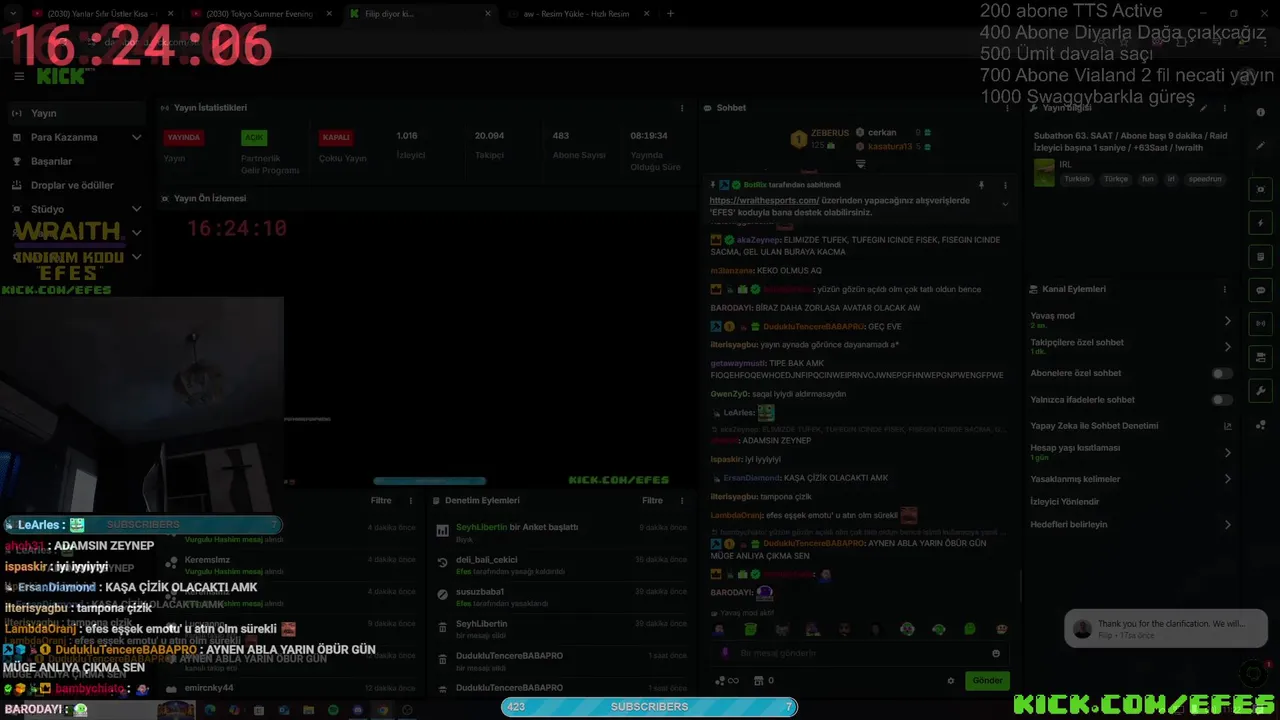This screenshot has width=1280, height=720.
Task: Open the 'Thank you for the clarification' notification
Action: [1165, 629]
